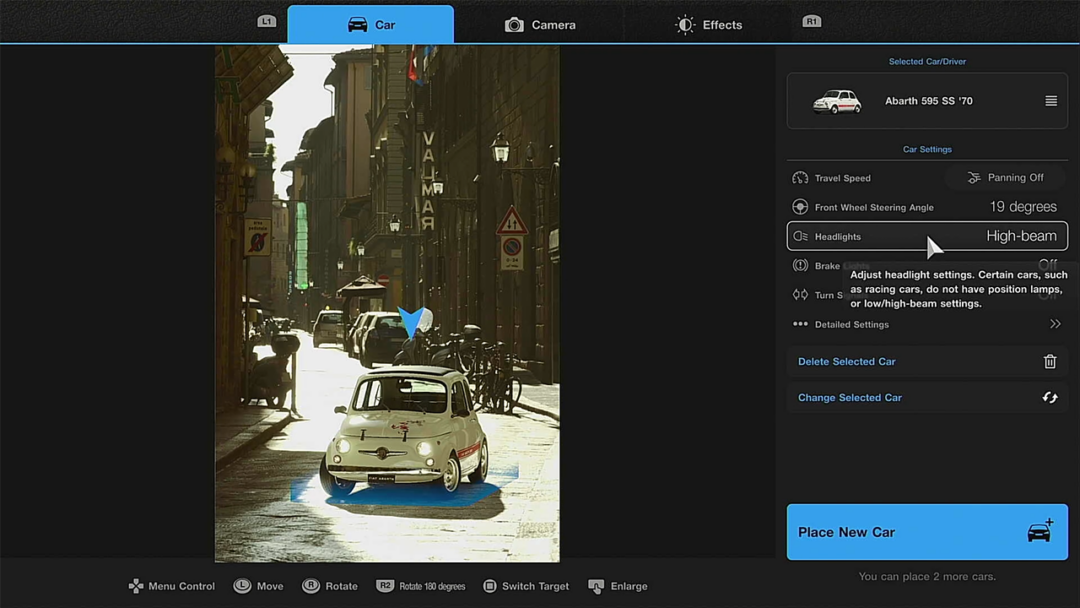Open the hamburger menu beside Abarth 595 SS '70
The height and width of the screenshot is (608, 1080).
pos(1051,101)
